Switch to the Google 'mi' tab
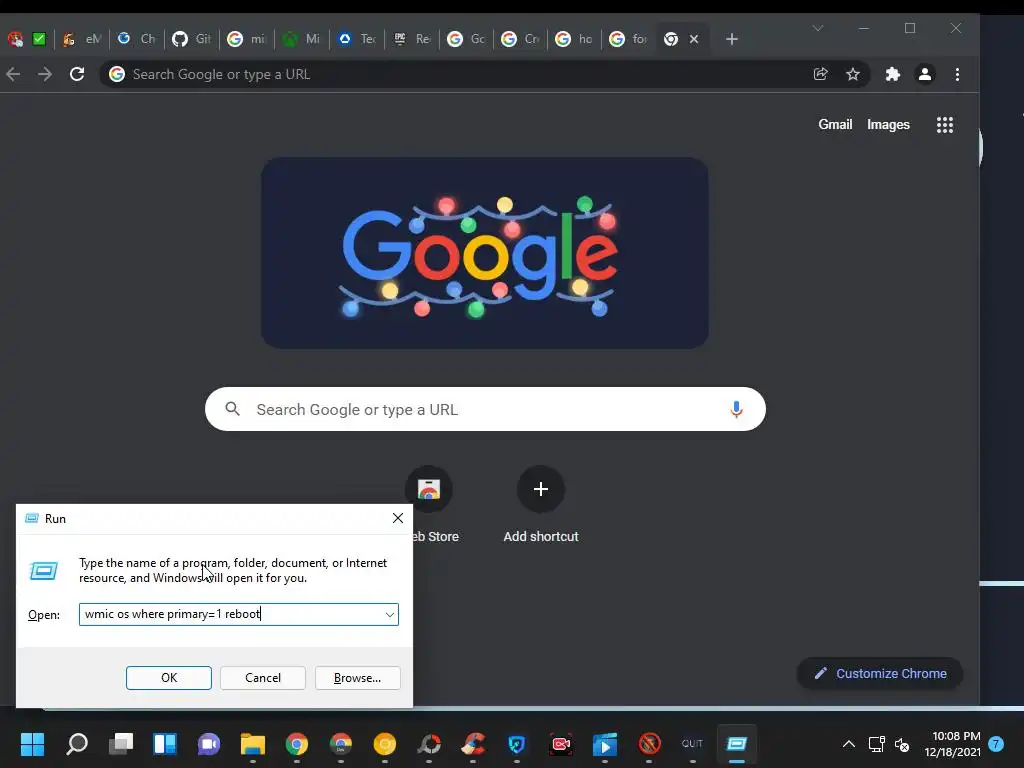Image resolution: width=1024 pixels, height=768 pixels. tap(246, 39)
